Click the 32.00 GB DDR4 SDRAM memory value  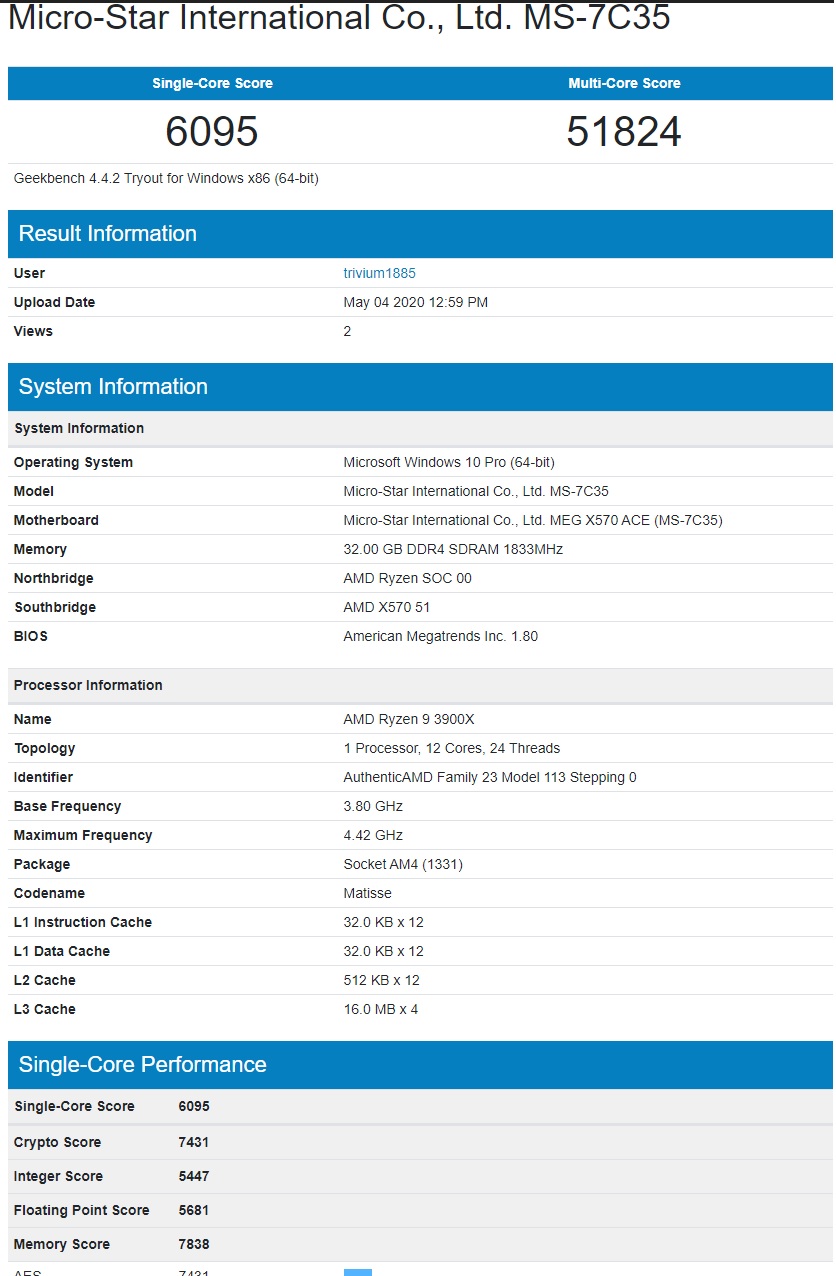(x=453, y=549)
